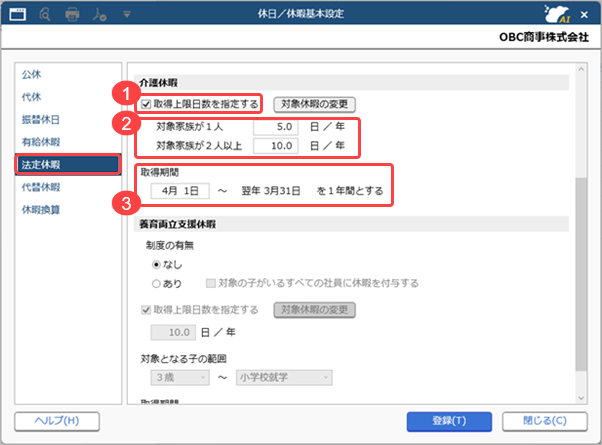602x445 pixels.
Task: Click the vertical scrollbar thumb
Action: (x=581, y=274)
